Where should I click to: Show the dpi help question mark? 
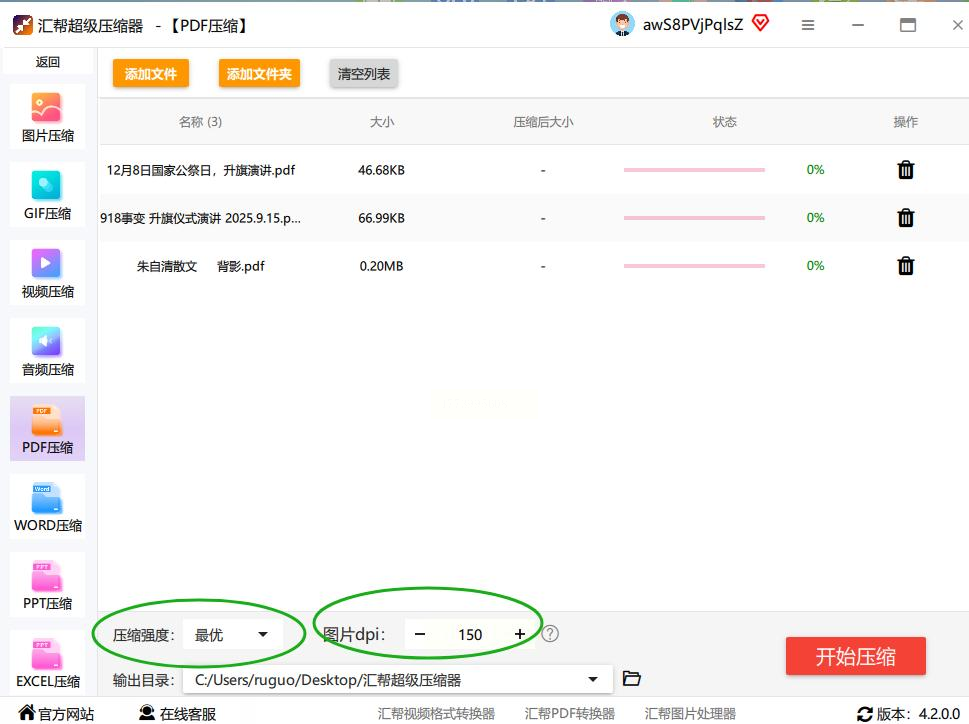[550, 634]
